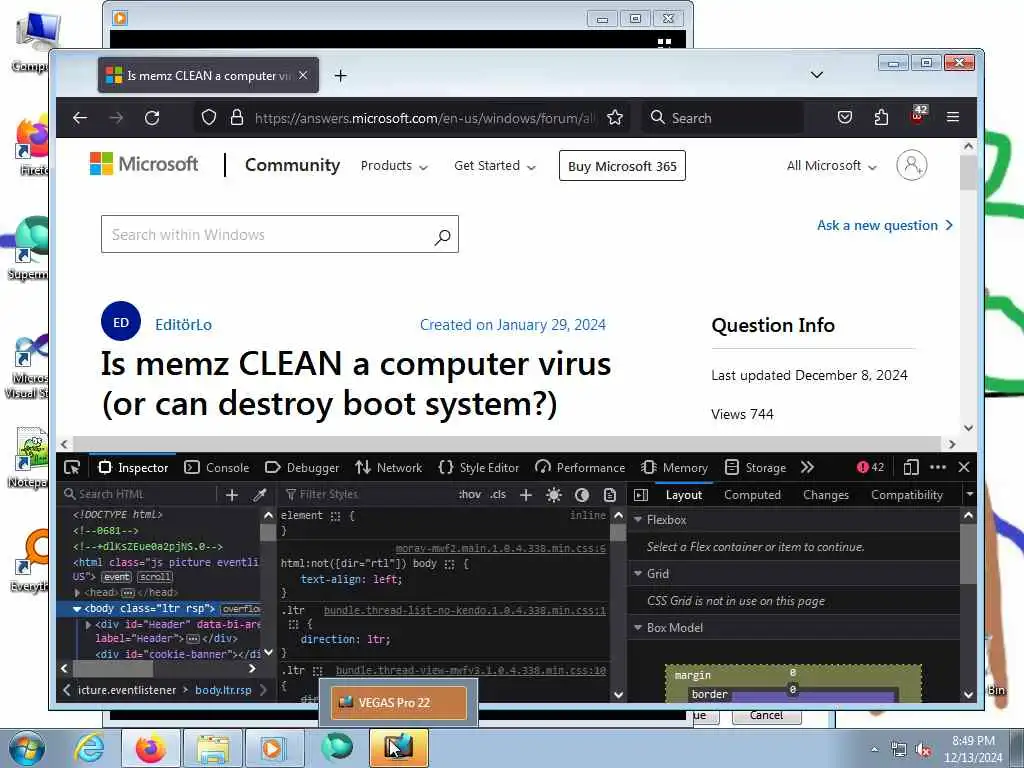The image size is (1024, 768).
Task: Click the 42 errors indicator
Action: coord(870,468)
